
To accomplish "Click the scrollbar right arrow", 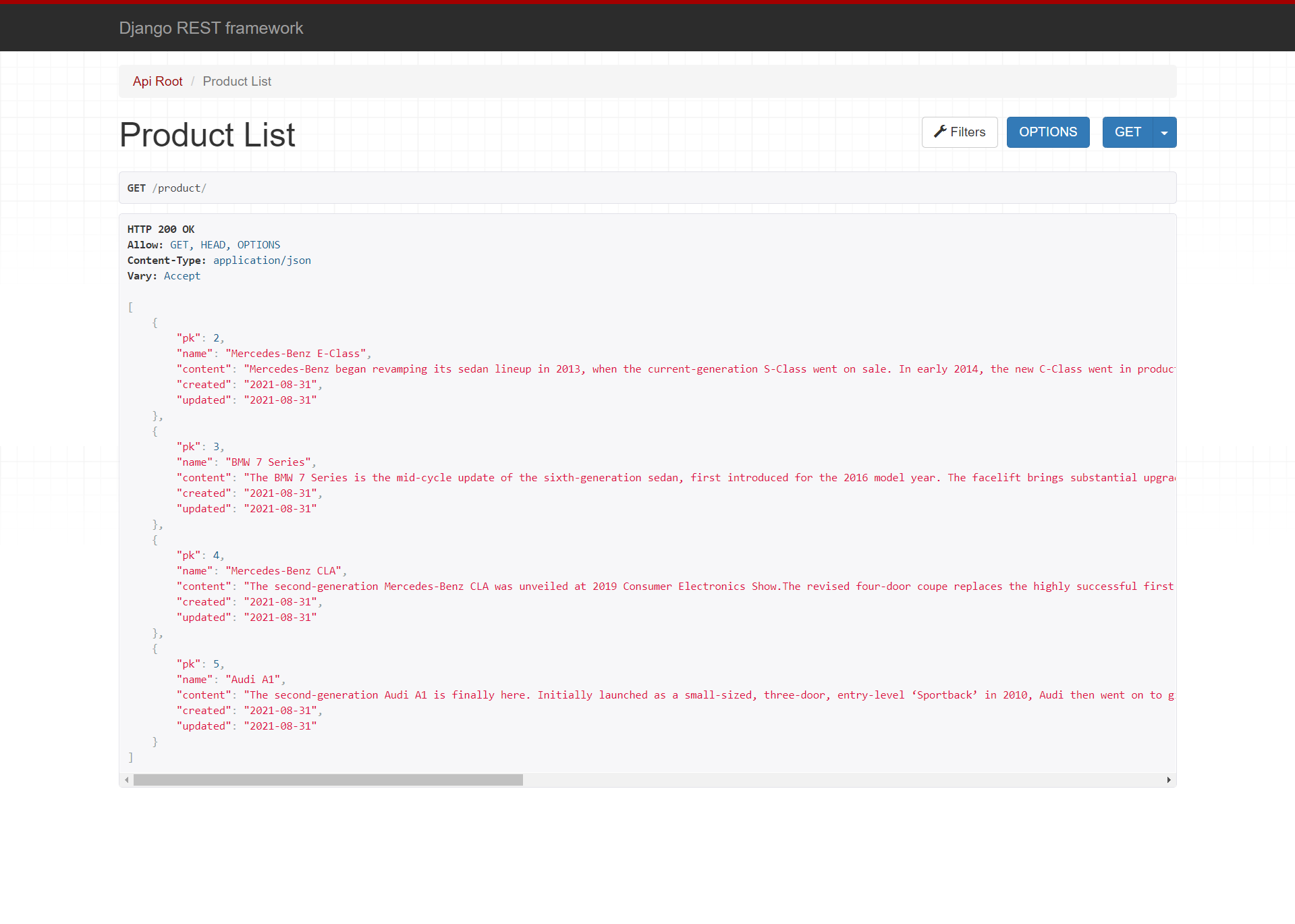I will (x=1168, y=780).
